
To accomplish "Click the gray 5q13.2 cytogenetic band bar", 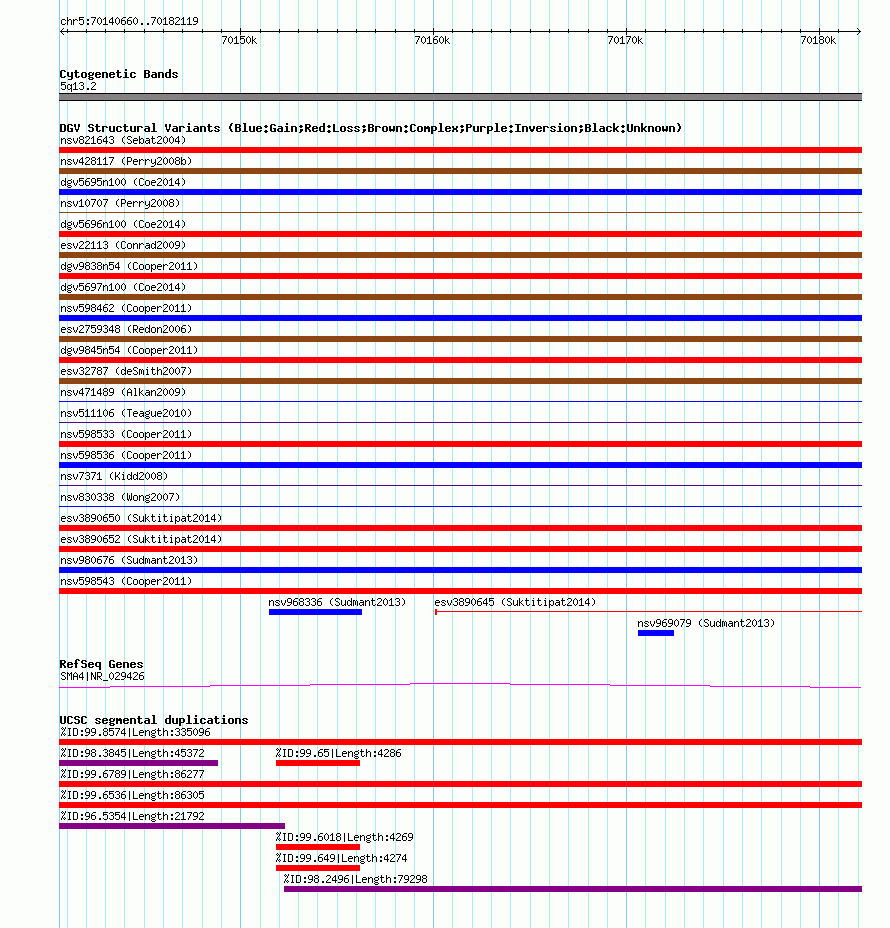I will [460, 97].
